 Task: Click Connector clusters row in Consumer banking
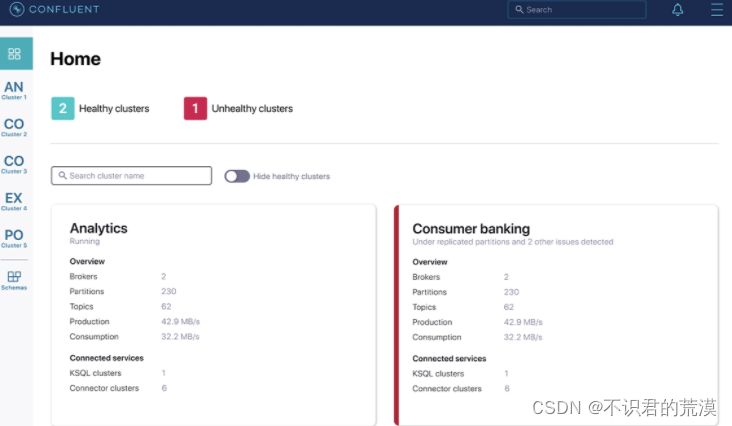point(461,389)
